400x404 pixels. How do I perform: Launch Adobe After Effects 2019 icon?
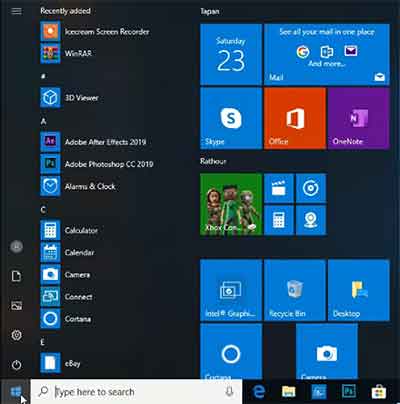[50, 142]
